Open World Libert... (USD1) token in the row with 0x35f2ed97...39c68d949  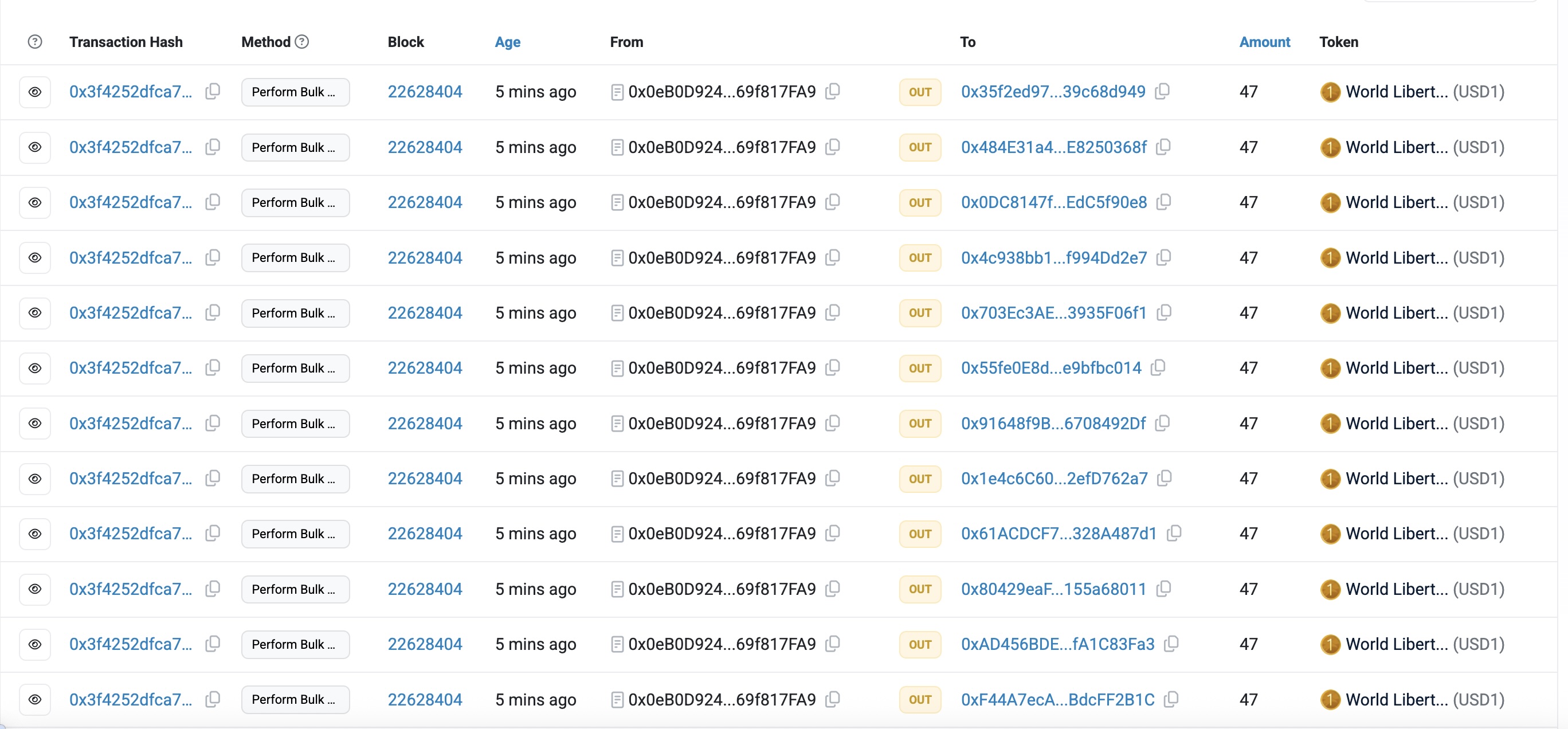1396,92
